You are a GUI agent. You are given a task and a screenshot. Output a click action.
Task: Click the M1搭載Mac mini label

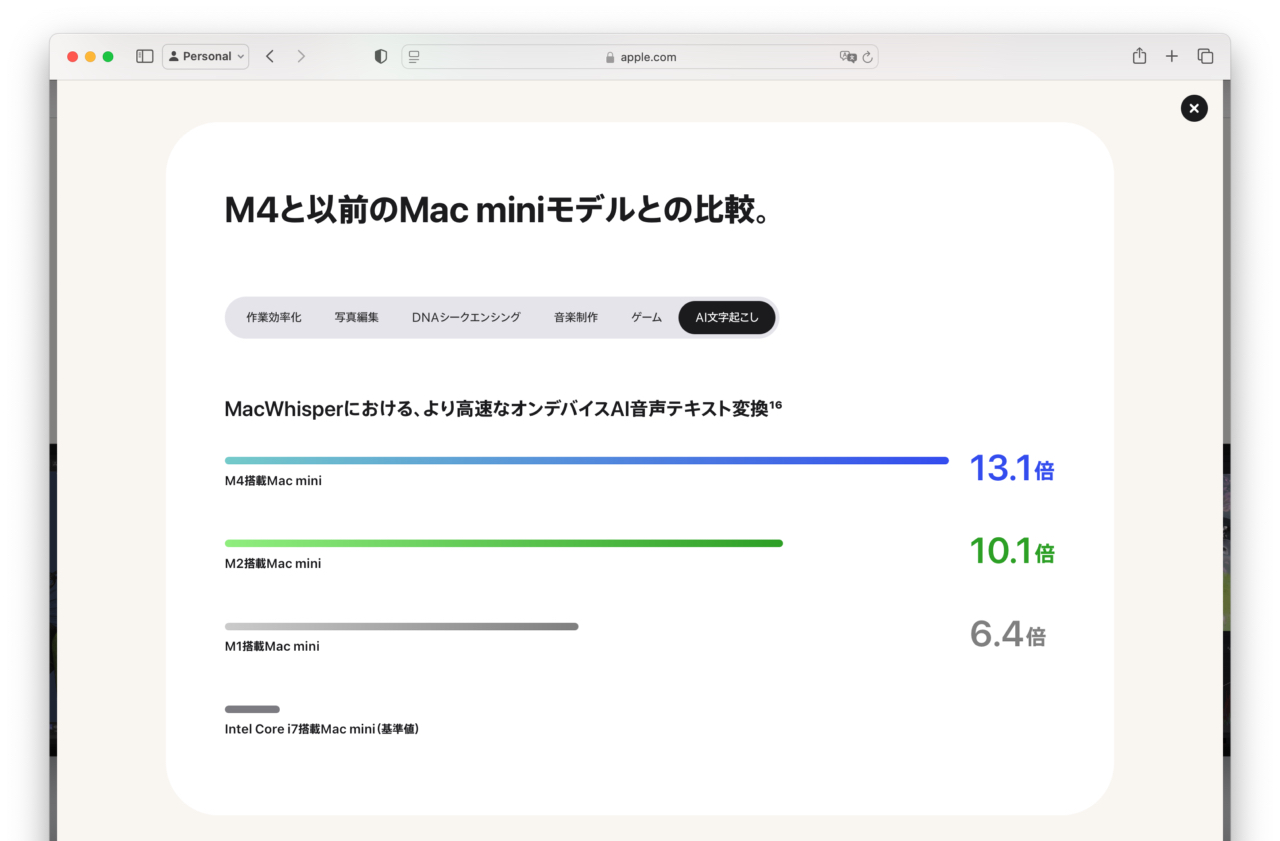tap(272, 647)
